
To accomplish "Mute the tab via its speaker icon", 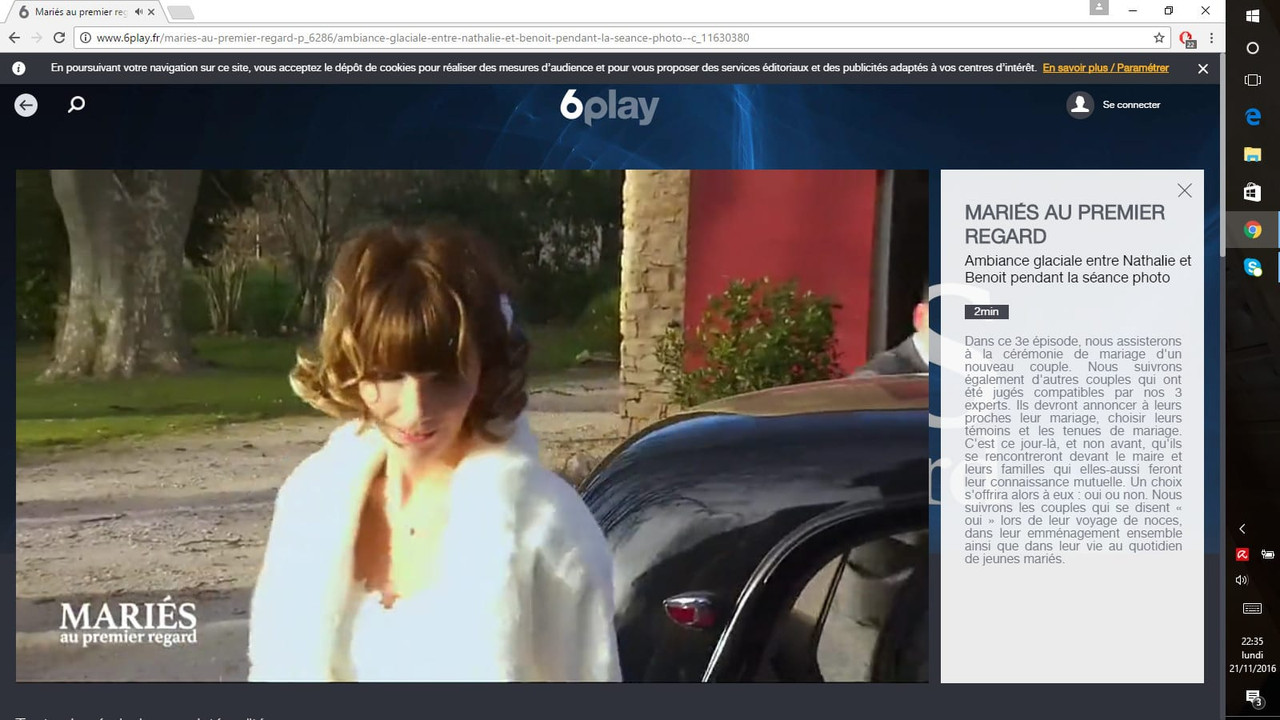I will pyautogui.click(x=138, y=12).
